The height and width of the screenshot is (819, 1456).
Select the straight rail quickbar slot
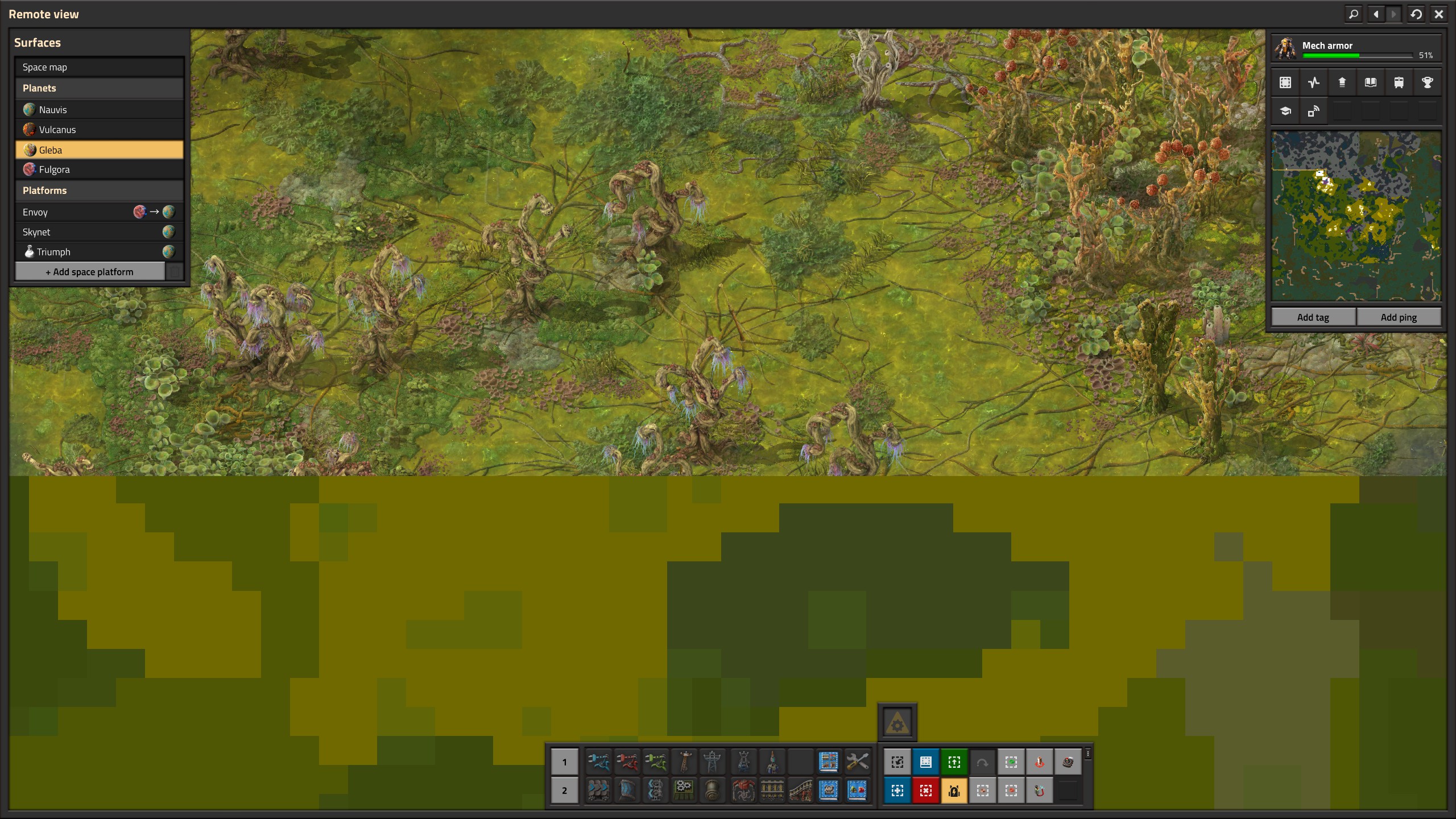[x=772, y=790]
